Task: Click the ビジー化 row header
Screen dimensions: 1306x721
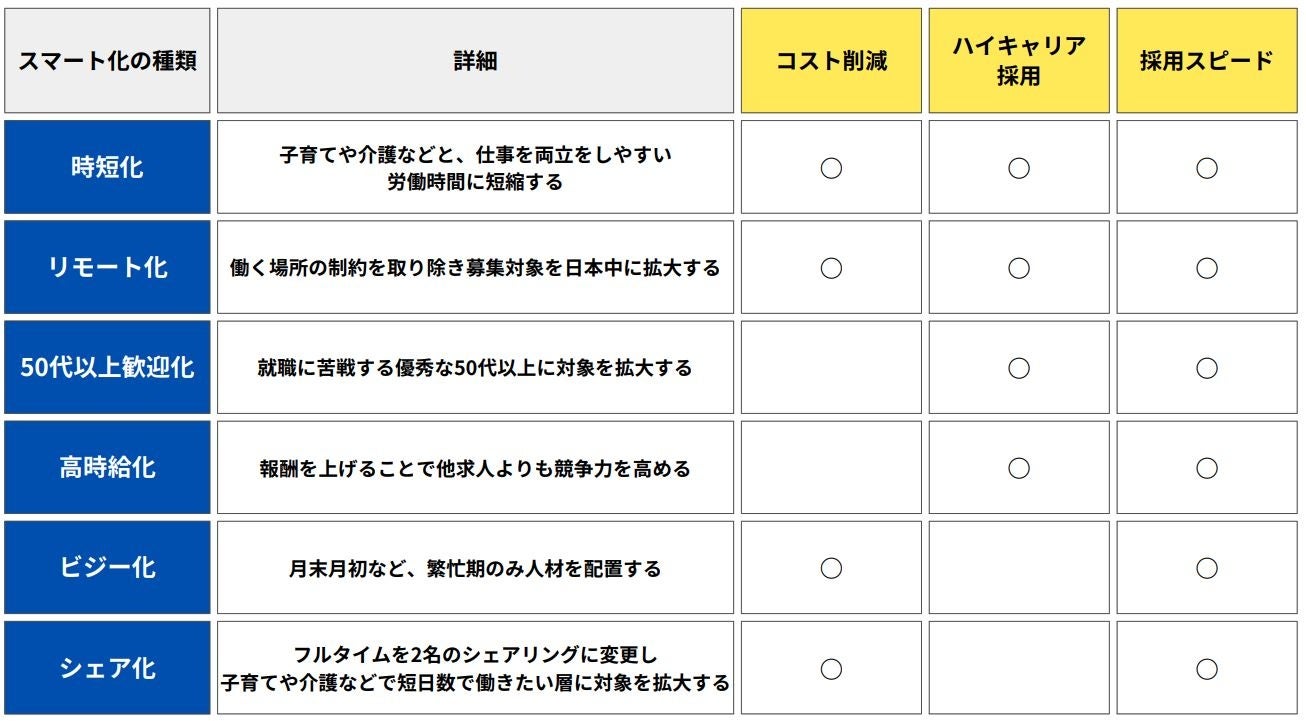Action: coord(107,567)
